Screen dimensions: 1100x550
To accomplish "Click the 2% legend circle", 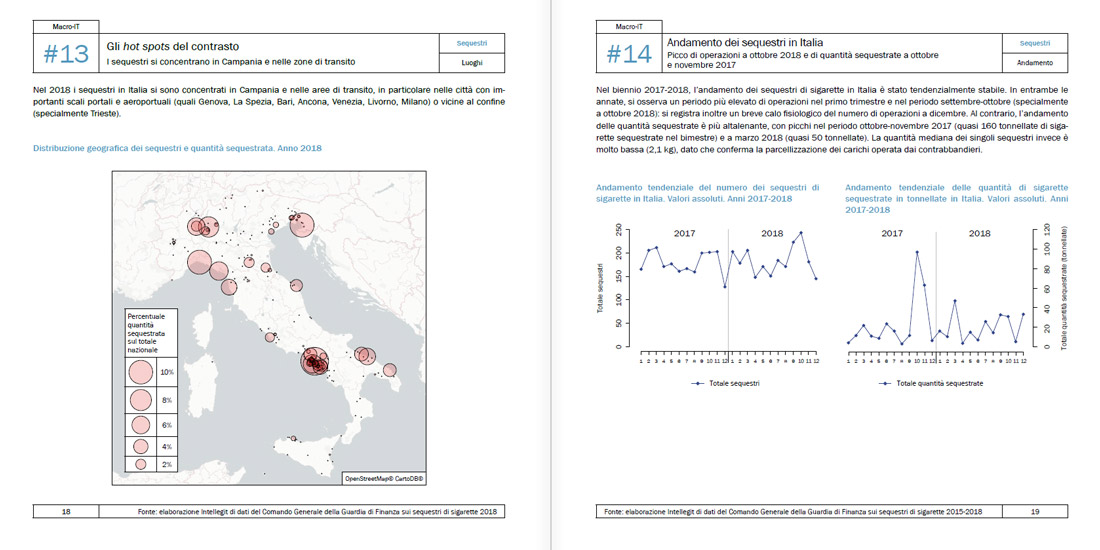I will click(x=141, y=465).
